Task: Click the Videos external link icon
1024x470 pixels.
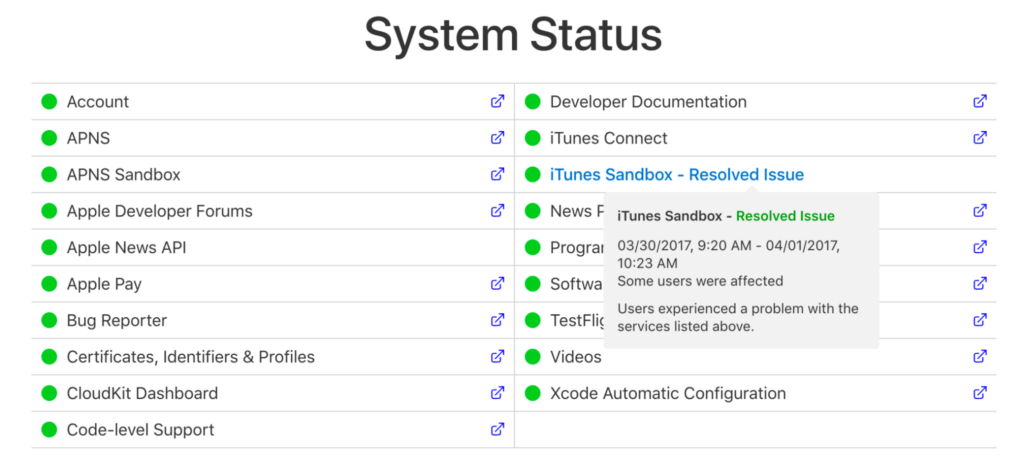Action: tap(980, 357)
